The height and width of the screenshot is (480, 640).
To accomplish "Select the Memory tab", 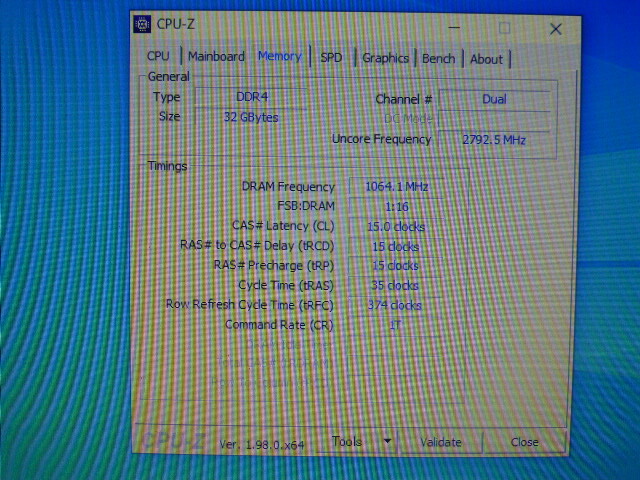I will (280, 56).
